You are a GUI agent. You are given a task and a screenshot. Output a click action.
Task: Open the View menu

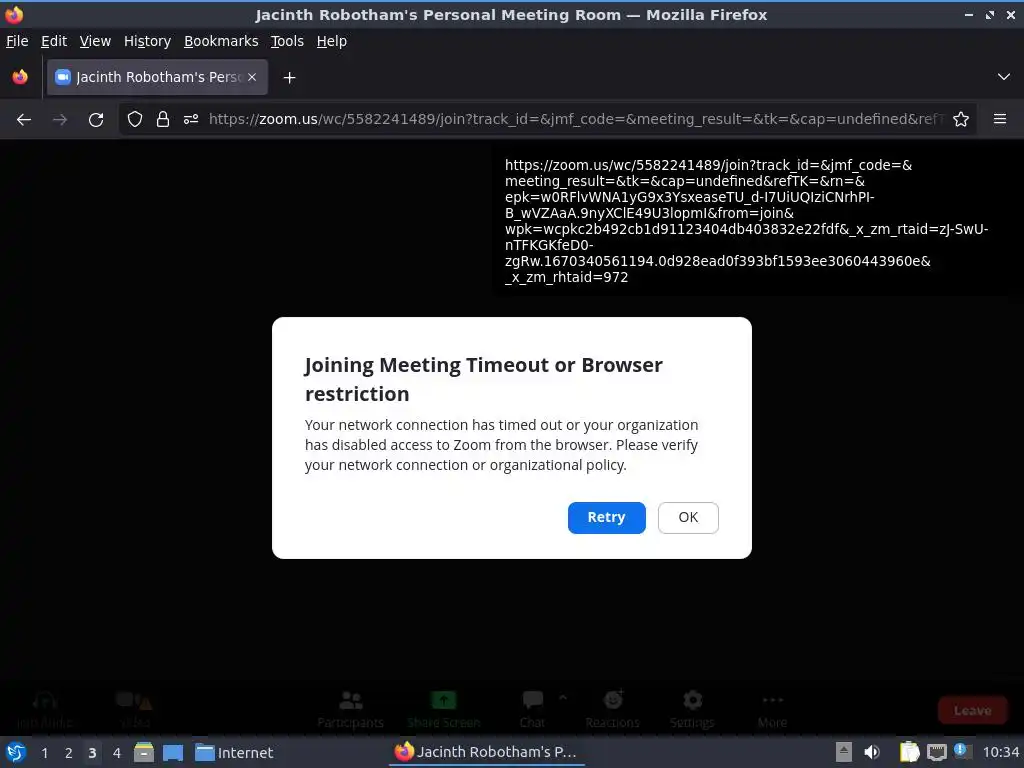[x=95, y=41]
